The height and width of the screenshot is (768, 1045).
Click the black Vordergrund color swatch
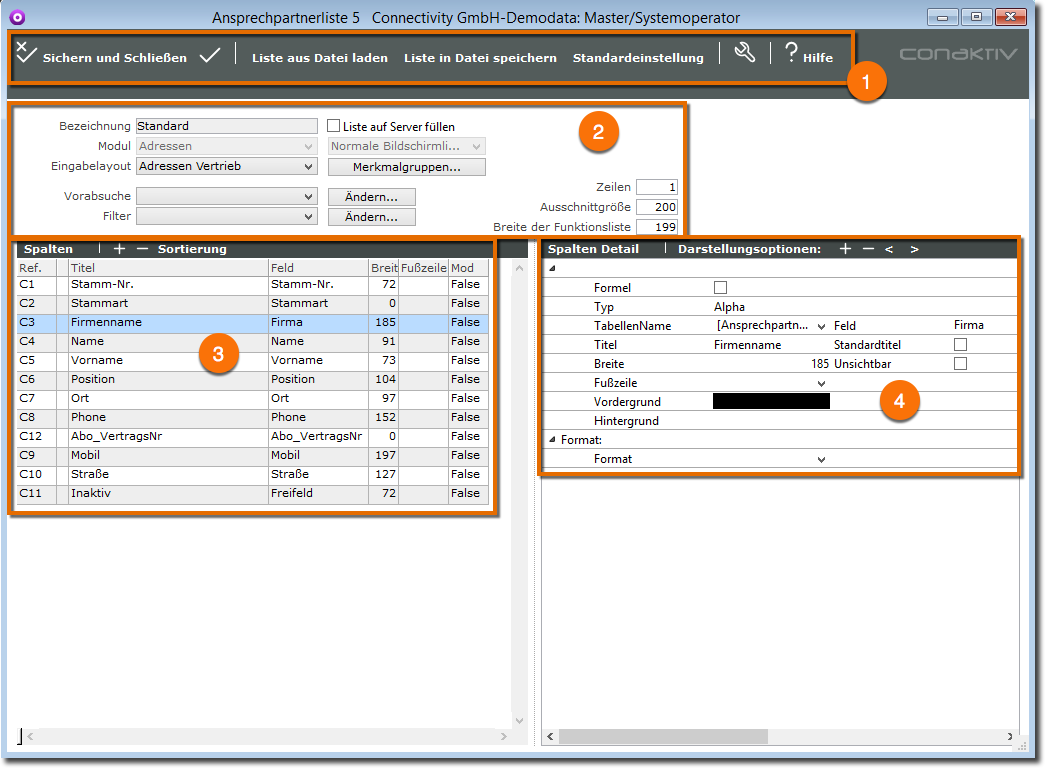tap(771, 402)
